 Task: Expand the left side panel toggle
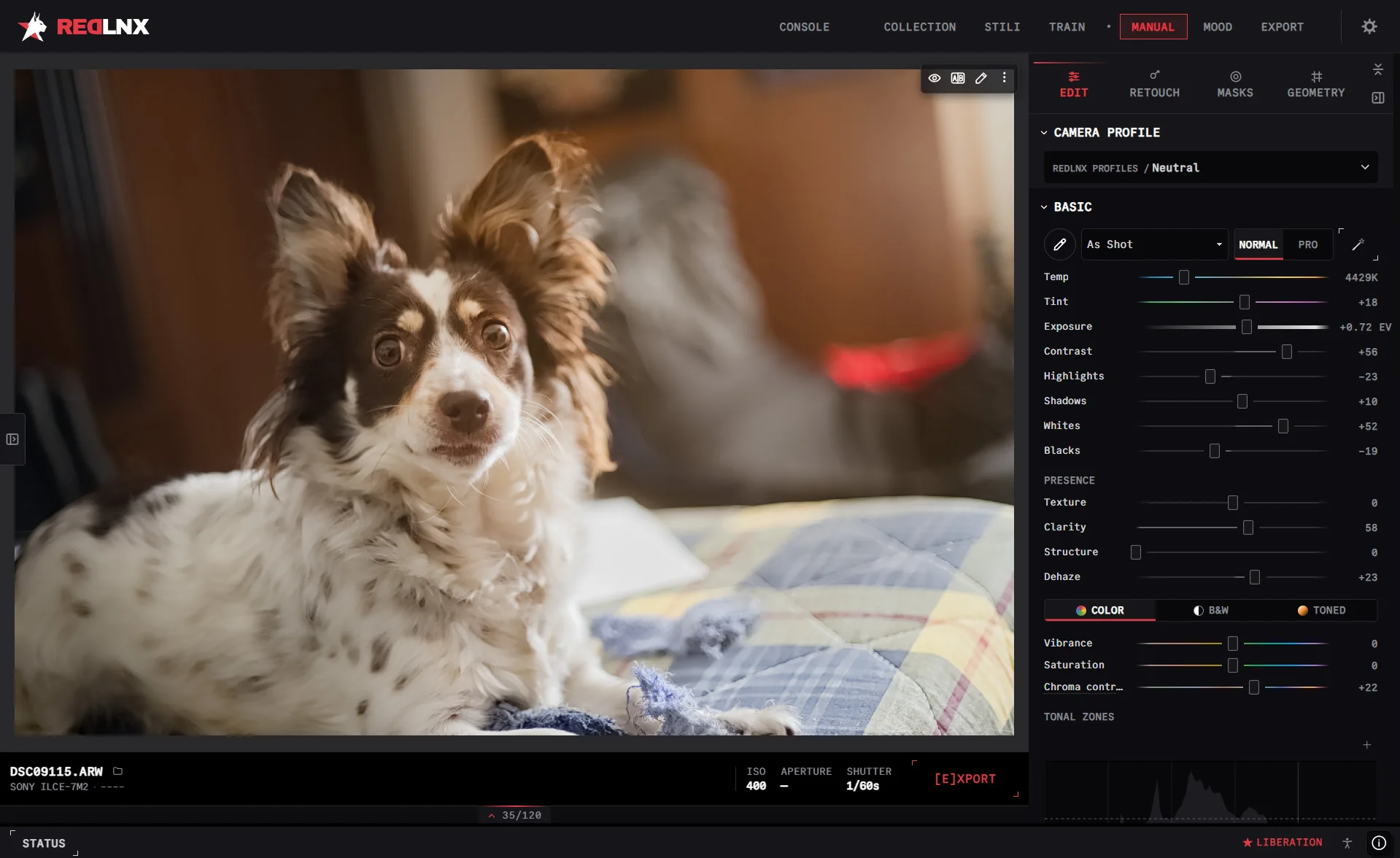pos(12,439)
